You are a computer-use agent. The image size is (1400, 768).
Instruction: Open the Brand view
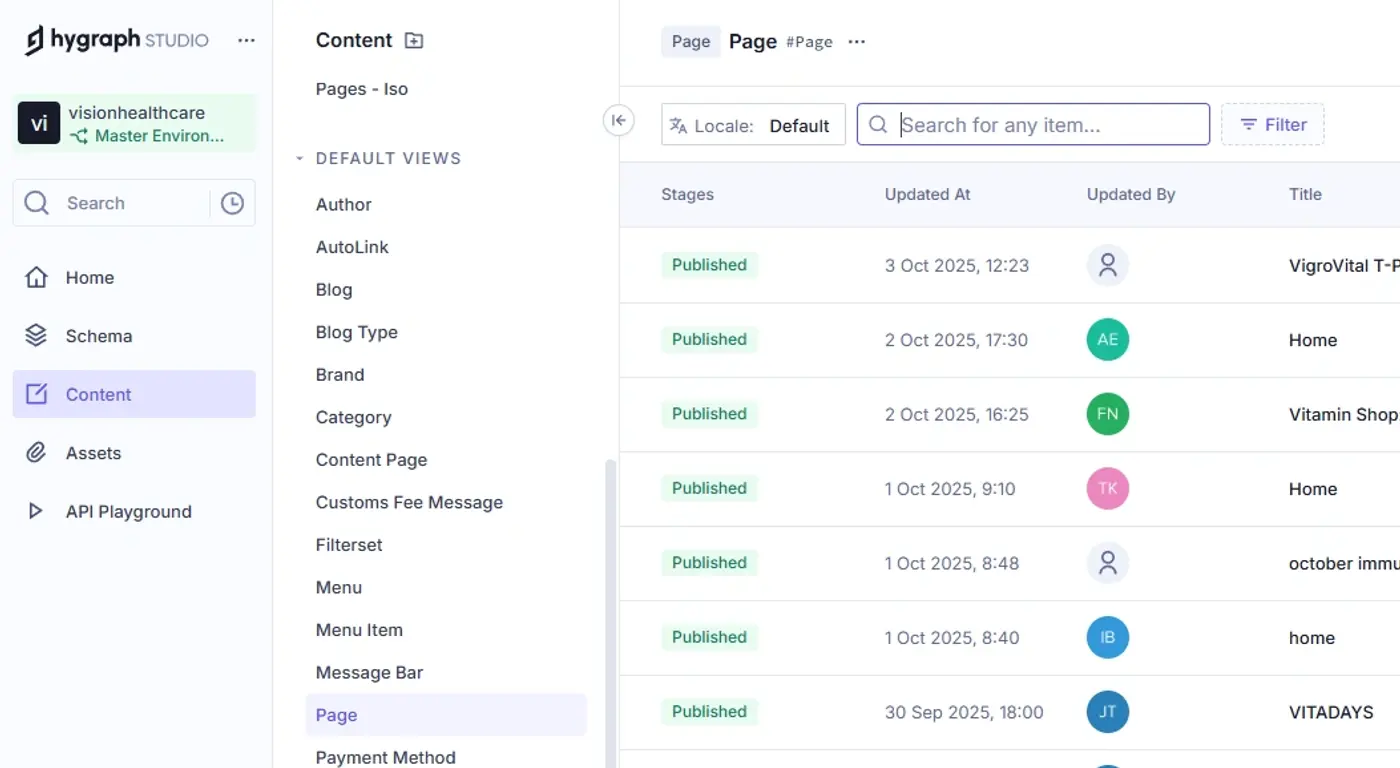pos(340,375)
